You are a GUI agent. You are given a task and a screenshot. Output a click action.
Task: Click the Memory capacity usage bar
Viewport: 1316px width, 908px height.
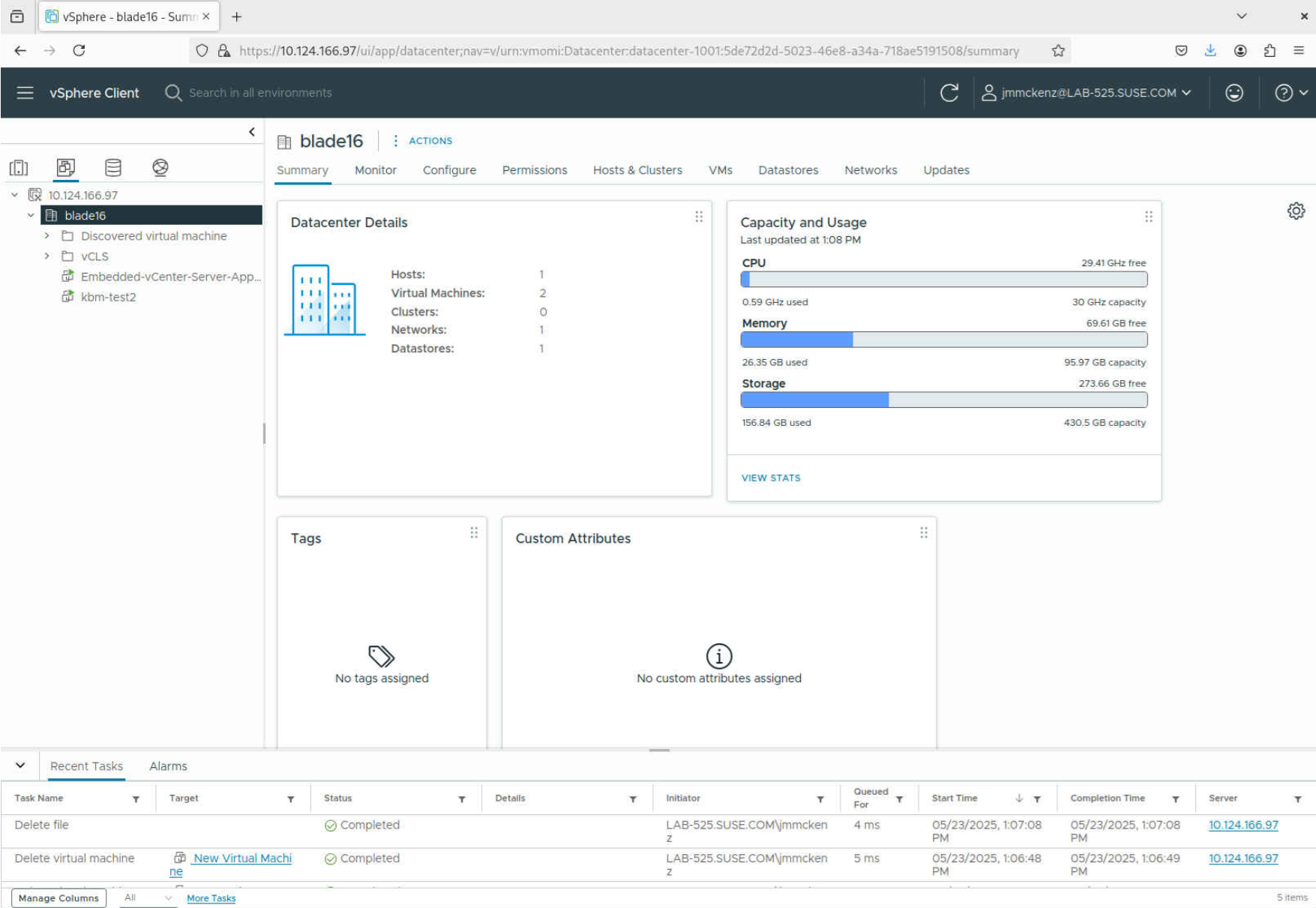coord(943,339)
